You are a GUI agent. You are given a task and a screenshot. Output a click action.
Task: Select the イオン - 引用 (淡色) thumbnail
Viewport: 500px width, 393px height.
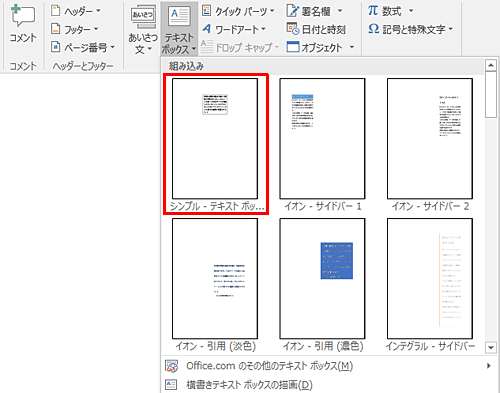[x=215, y=279]
